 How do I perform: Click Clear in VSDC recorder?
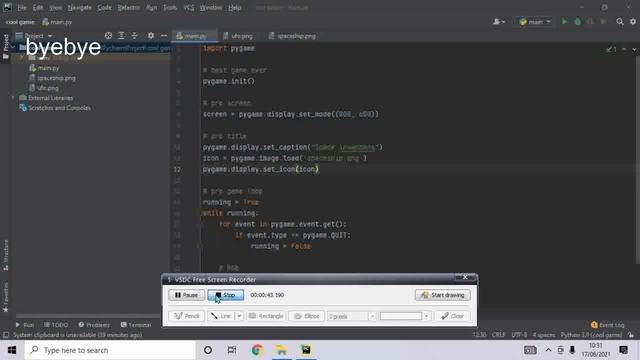[452, 316]
